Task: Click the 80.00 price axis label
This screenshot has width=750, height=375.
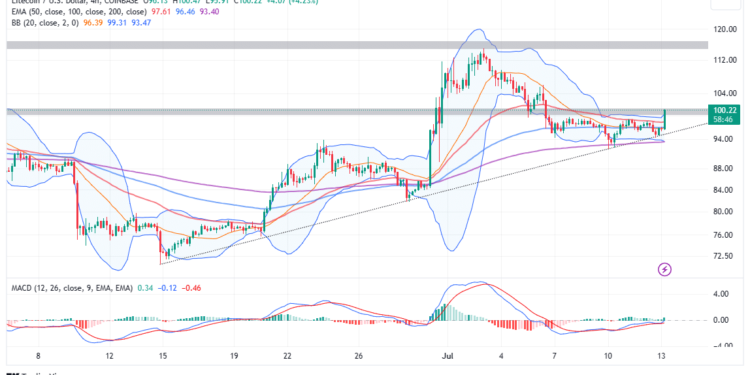Action: pos(723,211)
